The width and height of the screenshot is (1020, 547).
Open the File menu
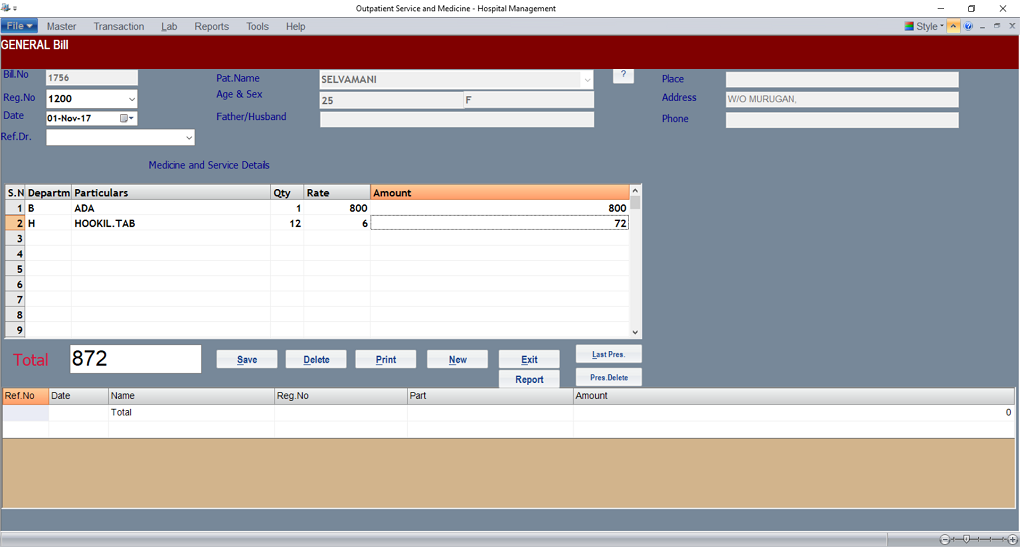pos(19,26)
